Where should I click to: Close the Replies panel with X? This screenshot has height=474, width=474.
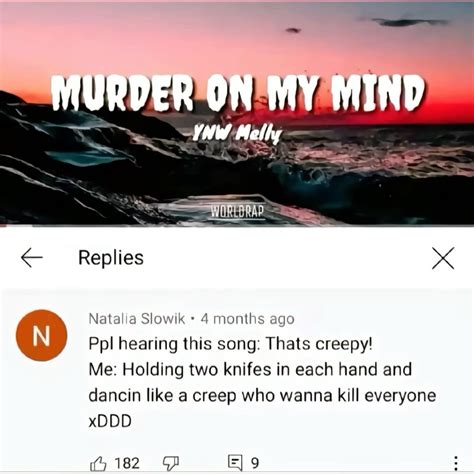[443, 258]
